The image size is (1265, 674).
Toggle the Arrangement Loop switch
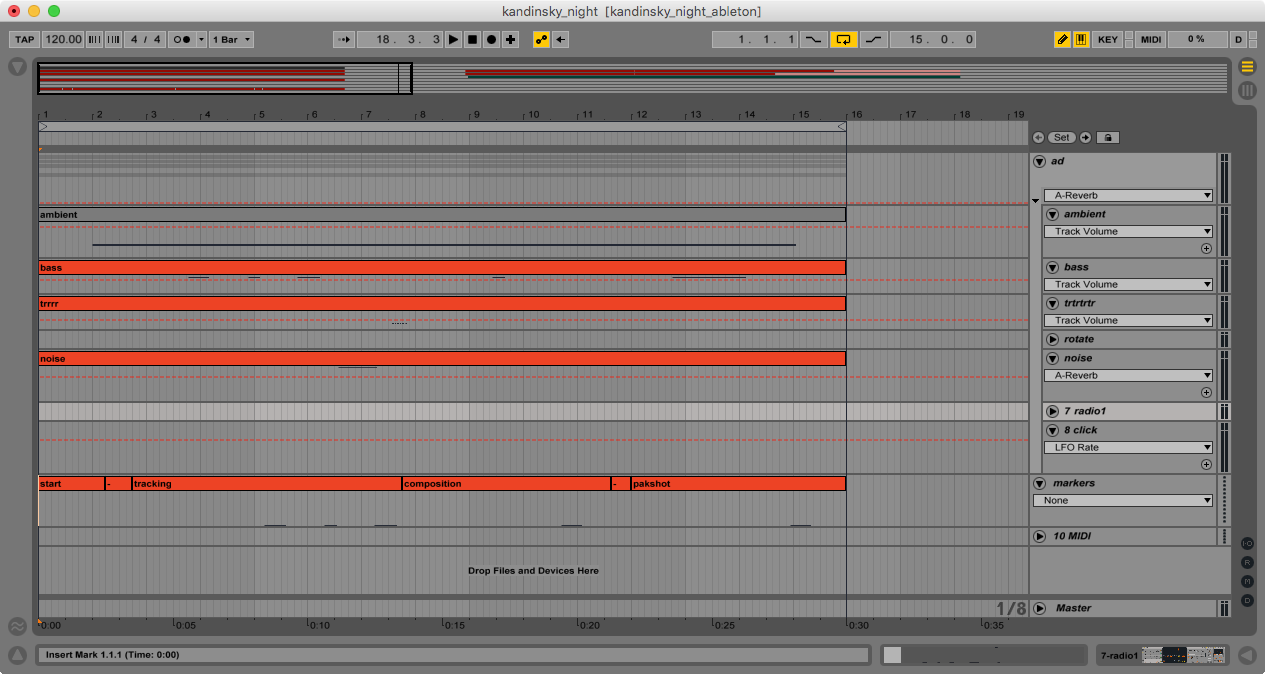click(843, 39)
